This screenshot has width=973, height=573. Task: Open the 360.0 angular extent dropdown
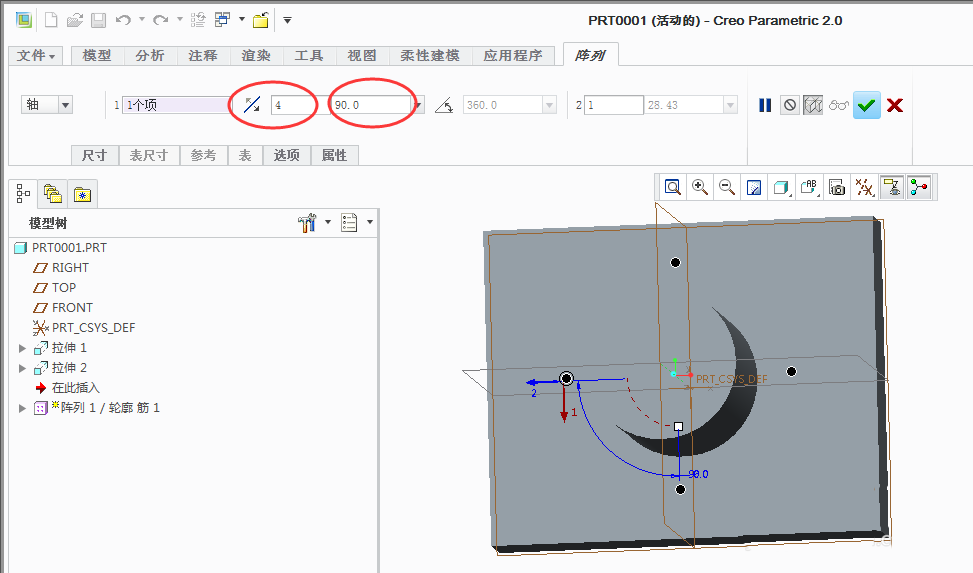click(549, 105)
